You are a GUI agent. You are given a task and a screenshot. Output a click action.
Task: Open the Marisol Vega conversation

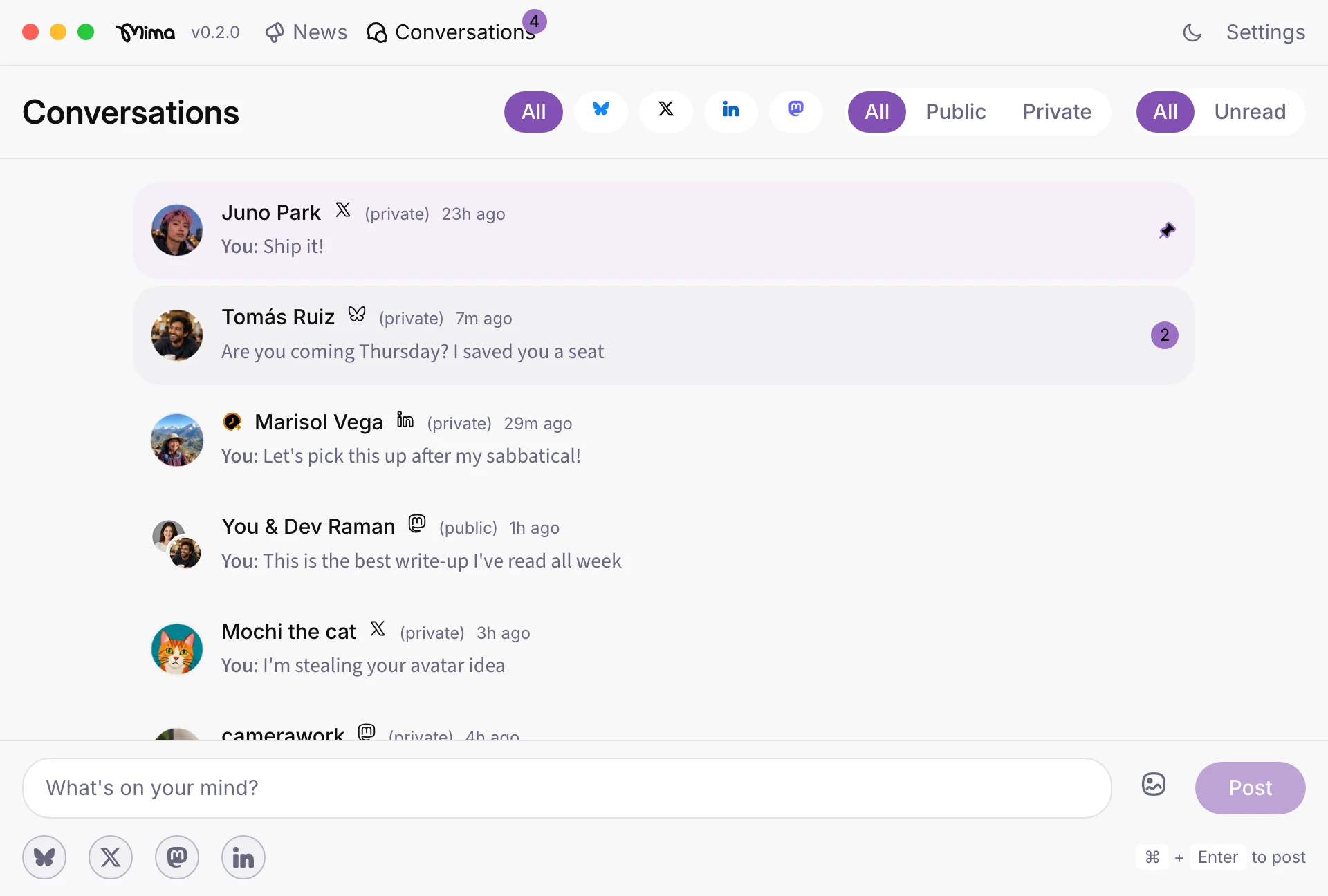click(664, 440)
